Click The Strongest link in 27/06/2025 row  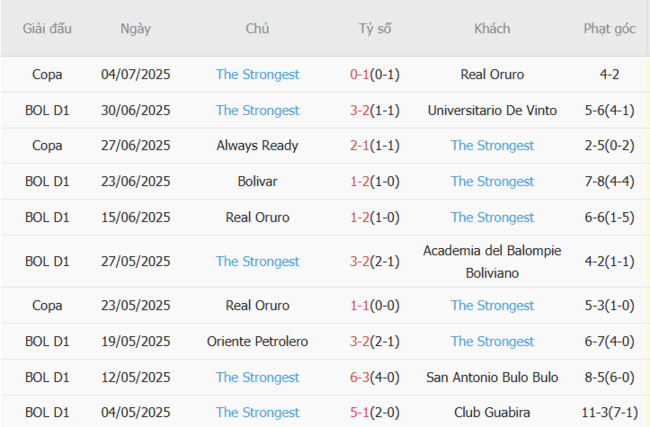pyautogui.click(x=492, y=145)
